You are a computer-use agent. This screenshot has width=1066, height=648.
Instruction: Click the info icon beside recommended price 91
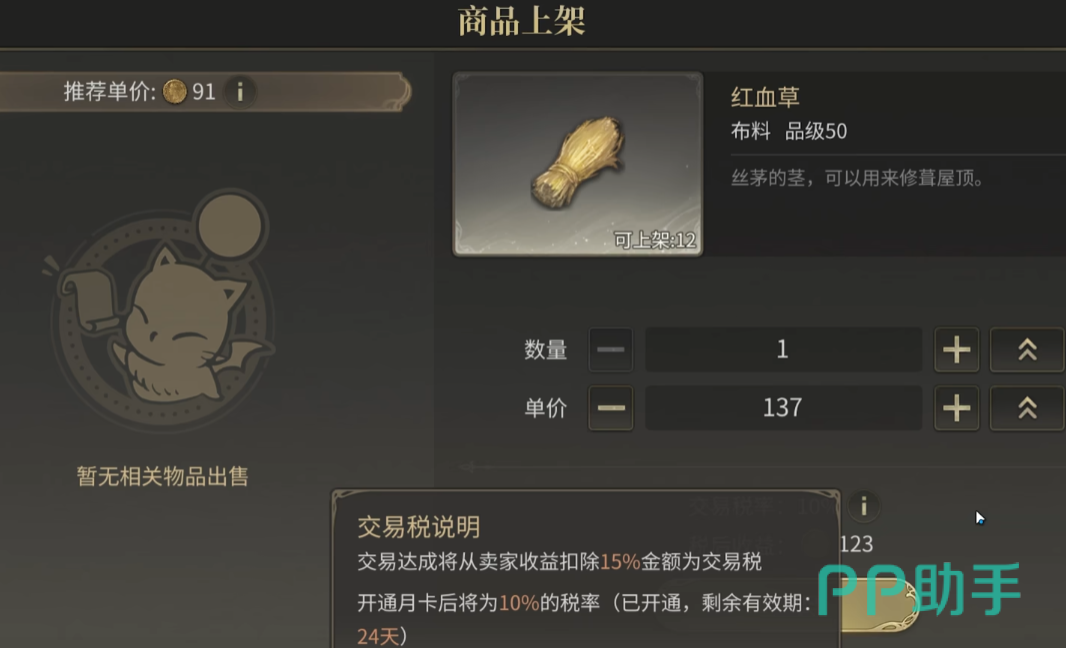pyautogui.click(x=239, y=91)
